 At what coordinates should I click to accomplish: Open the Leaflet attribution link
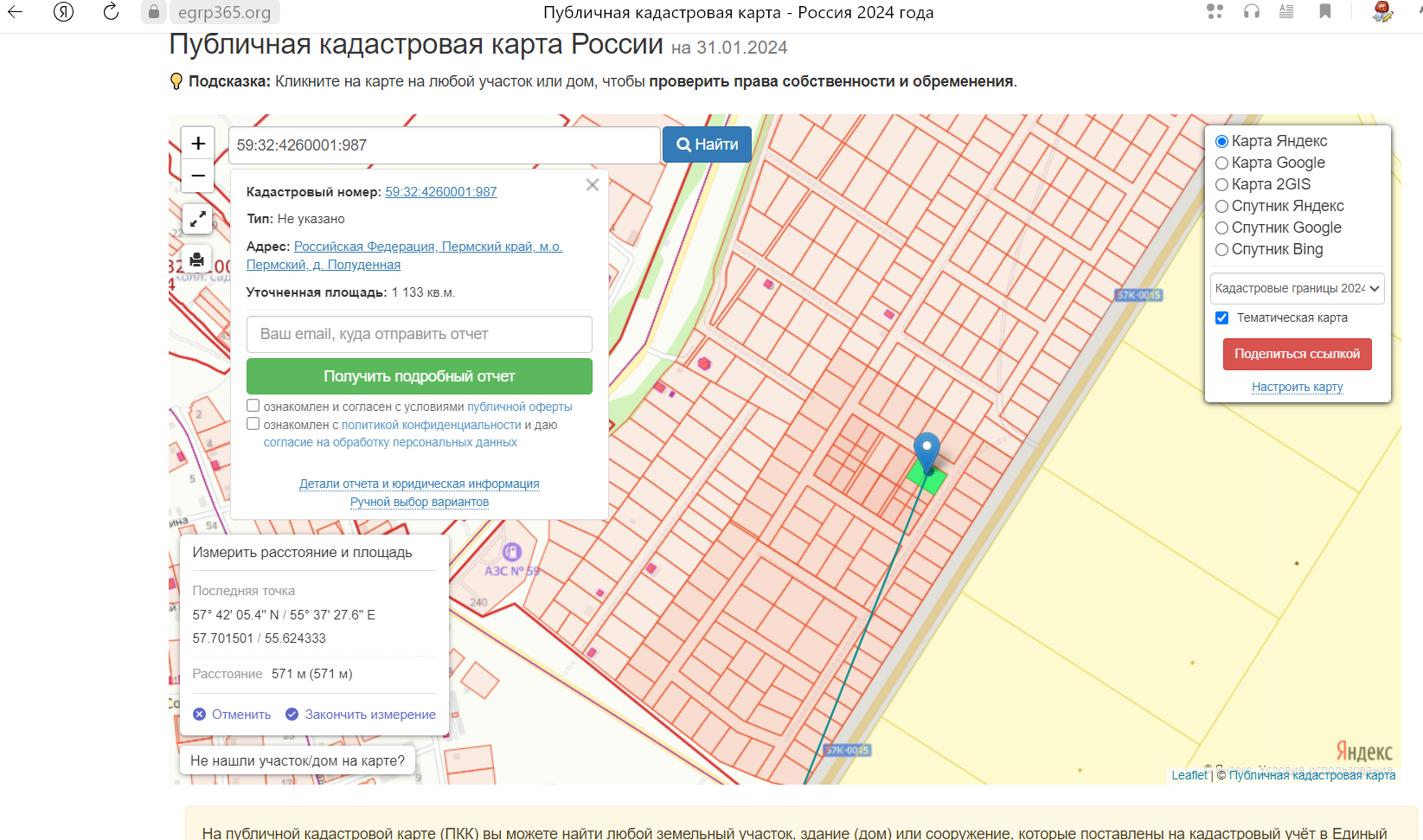tap(1189, 775)
